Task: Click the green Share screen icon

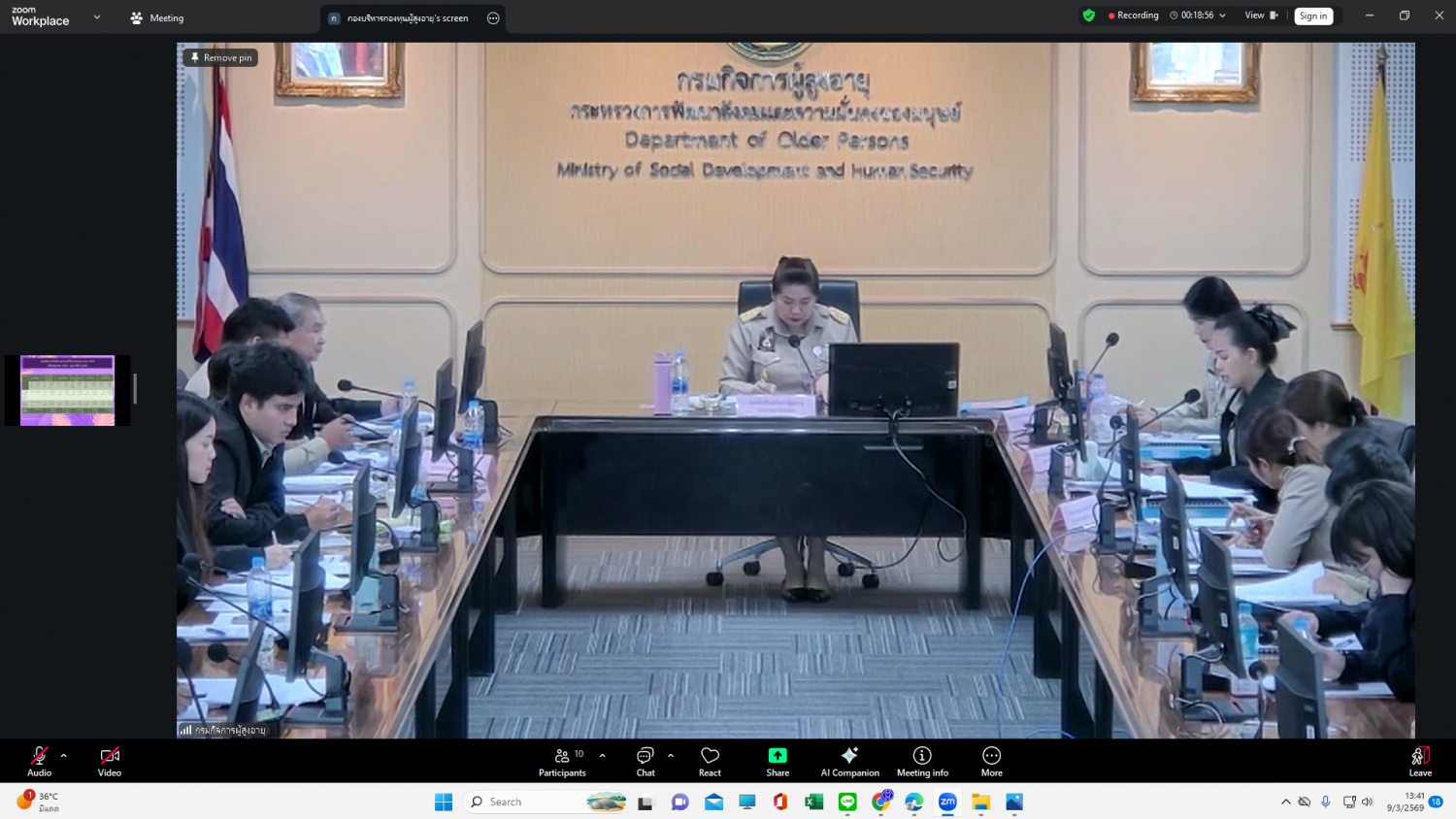Action: coord(778,756)
